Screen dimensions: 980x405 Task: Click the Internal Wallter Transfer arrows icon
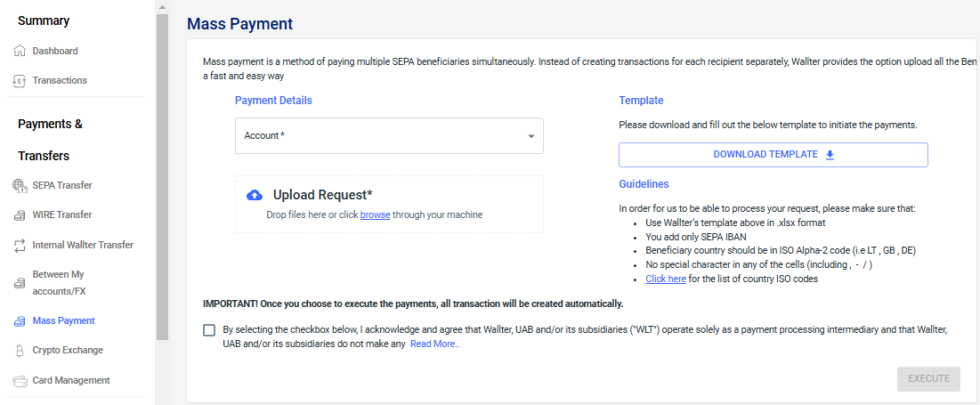coord(18,245)
